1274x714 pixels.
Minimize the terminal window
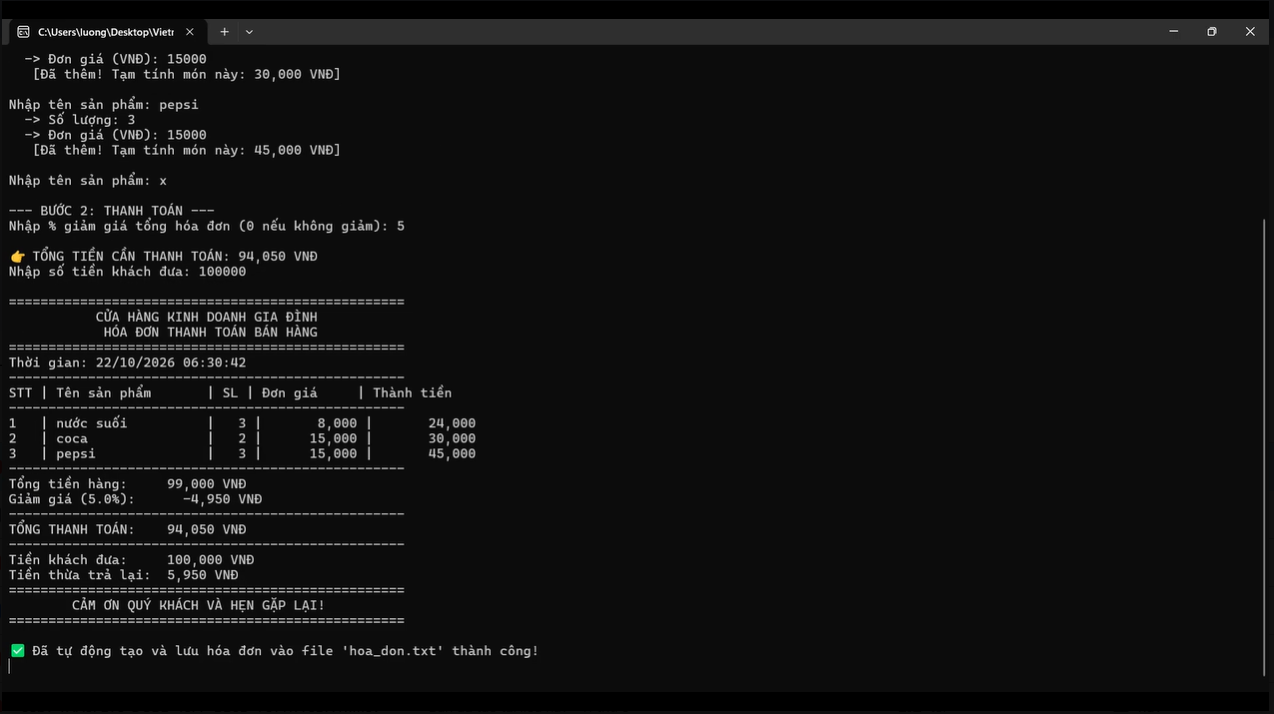point(1173,32)
